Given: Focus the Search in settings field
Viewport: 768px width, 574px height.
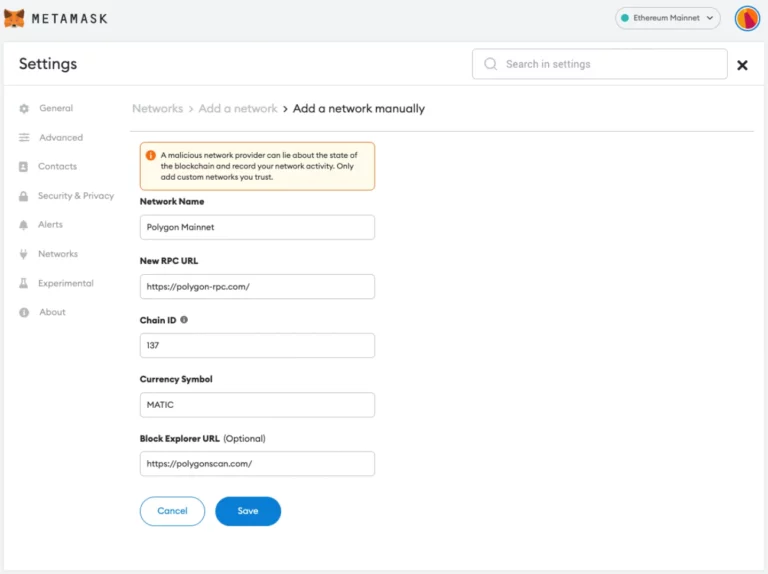Looking at the screenshot, I should (600, 64).
